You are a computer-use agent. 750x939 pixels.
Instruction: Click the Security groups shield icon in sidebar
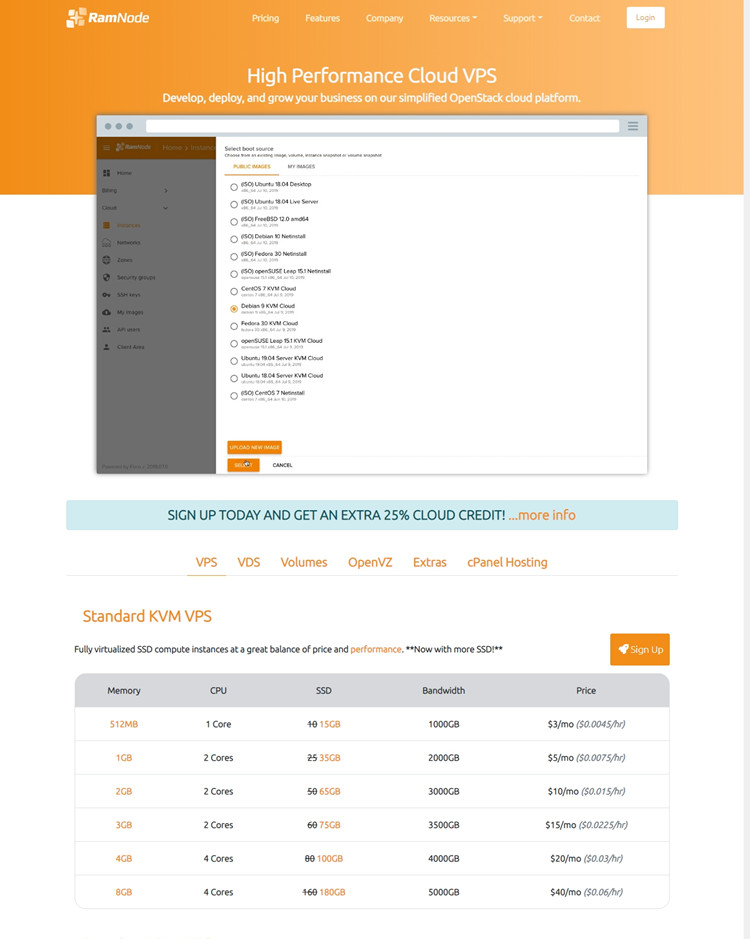(x=106, y=277)
